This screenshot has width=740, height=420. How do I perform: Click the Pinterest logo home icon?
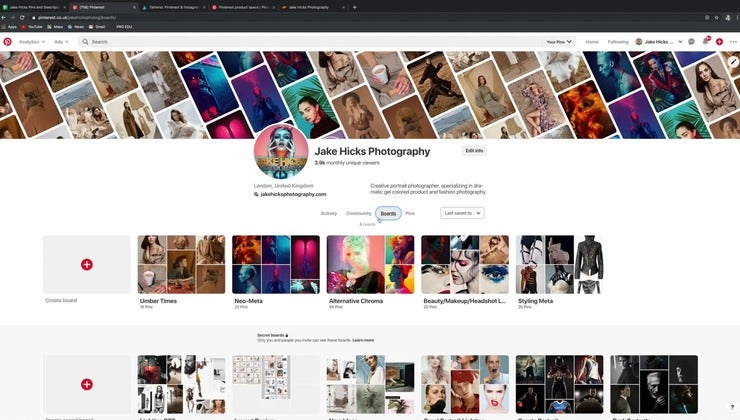tap(8, 42)
